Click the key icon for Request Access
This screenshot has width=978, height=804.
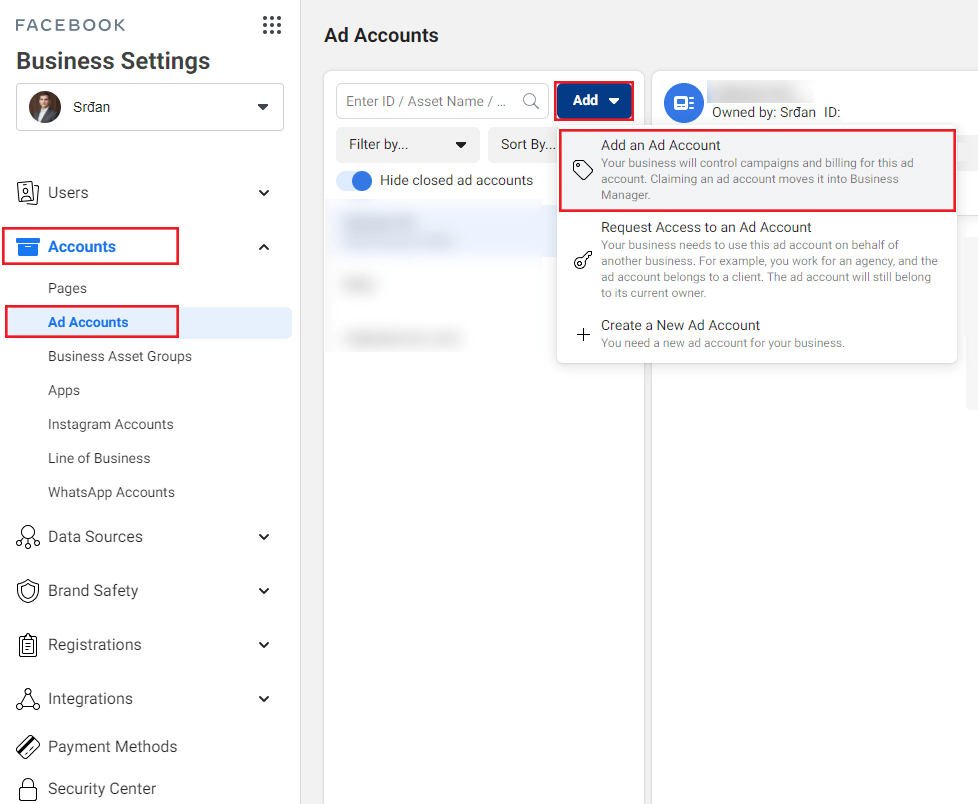click(x=583, y=259)
